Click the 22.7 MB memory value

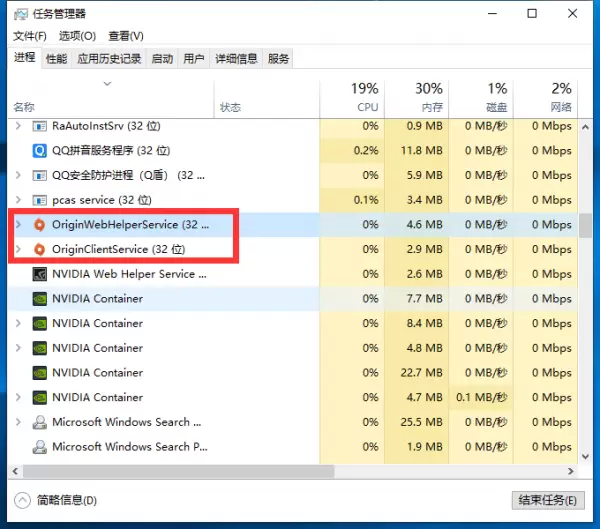point(421,372)
